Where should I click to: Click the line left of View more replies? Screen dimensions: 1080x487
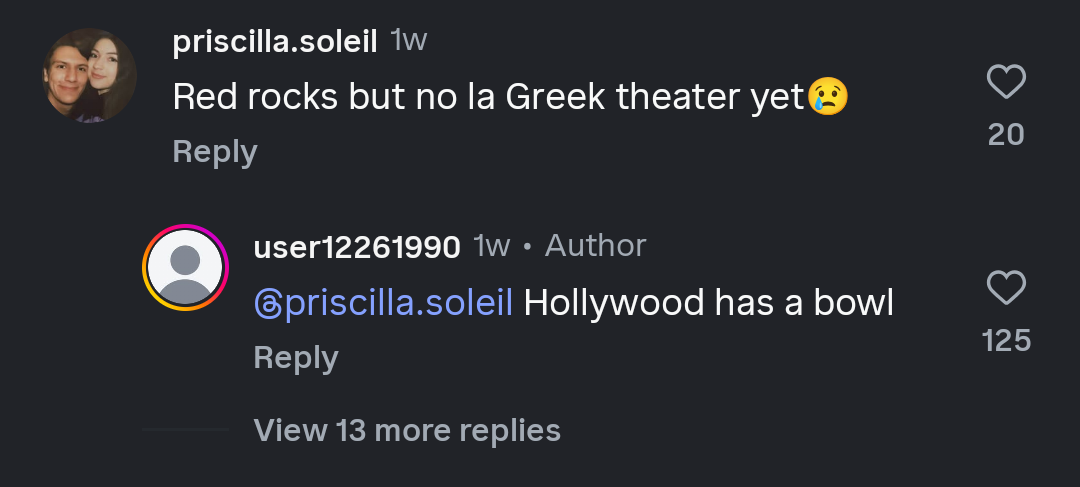pyautogui.click(x=186, y=430)
